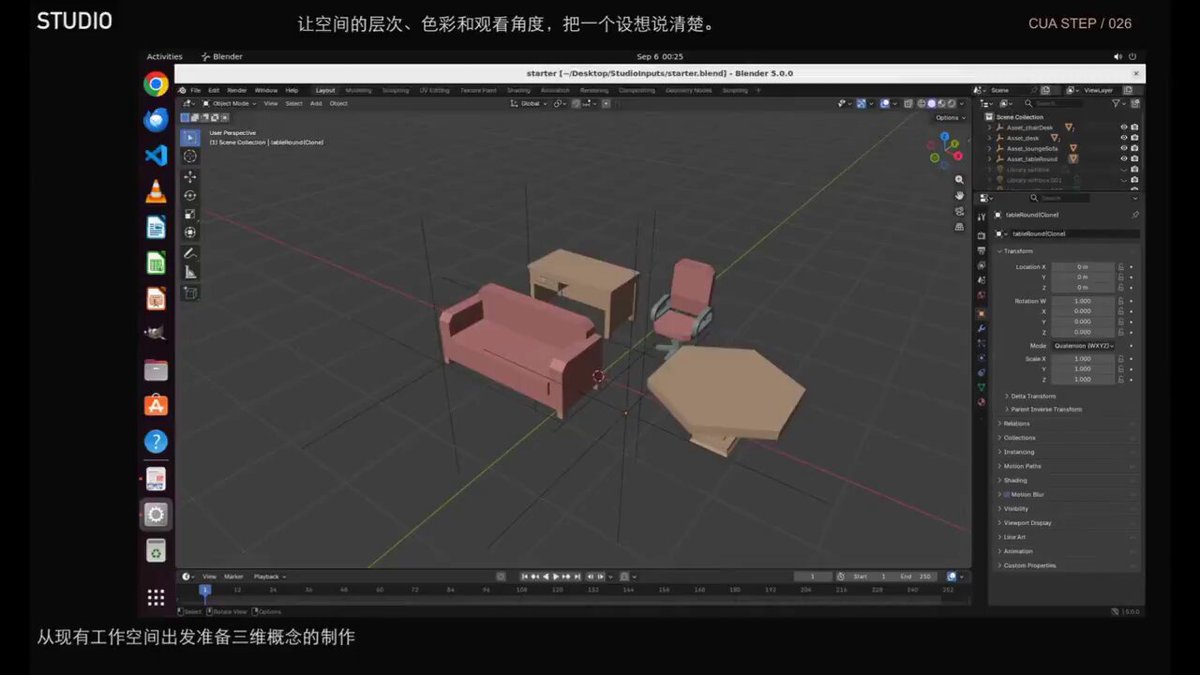Hide Asset_chairDesk with its eye icon
The image size is (1200, 675).
(1124, 127)
